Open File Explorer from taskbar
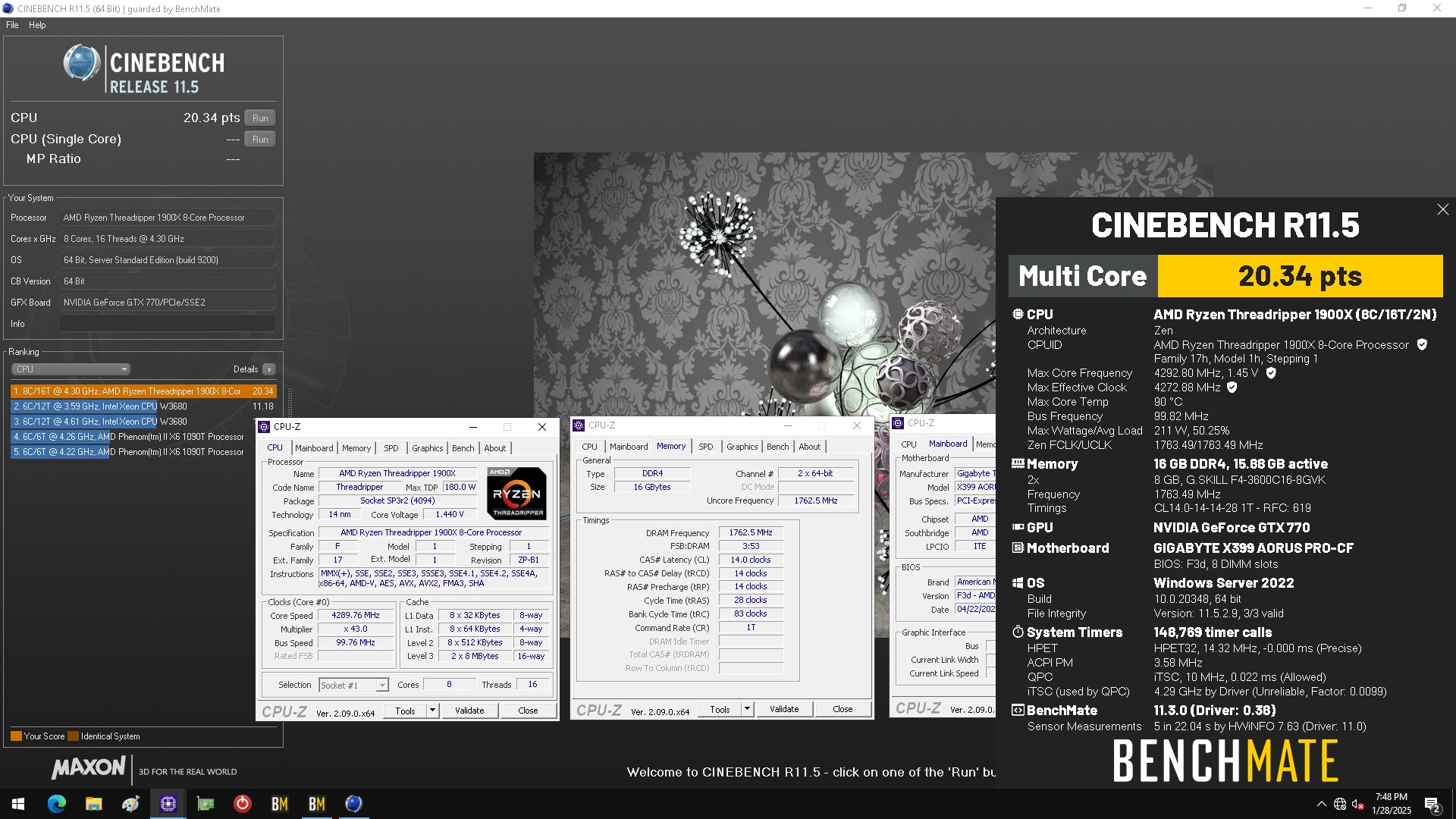Screen dimensions: 1456x819 pos(93,804)
